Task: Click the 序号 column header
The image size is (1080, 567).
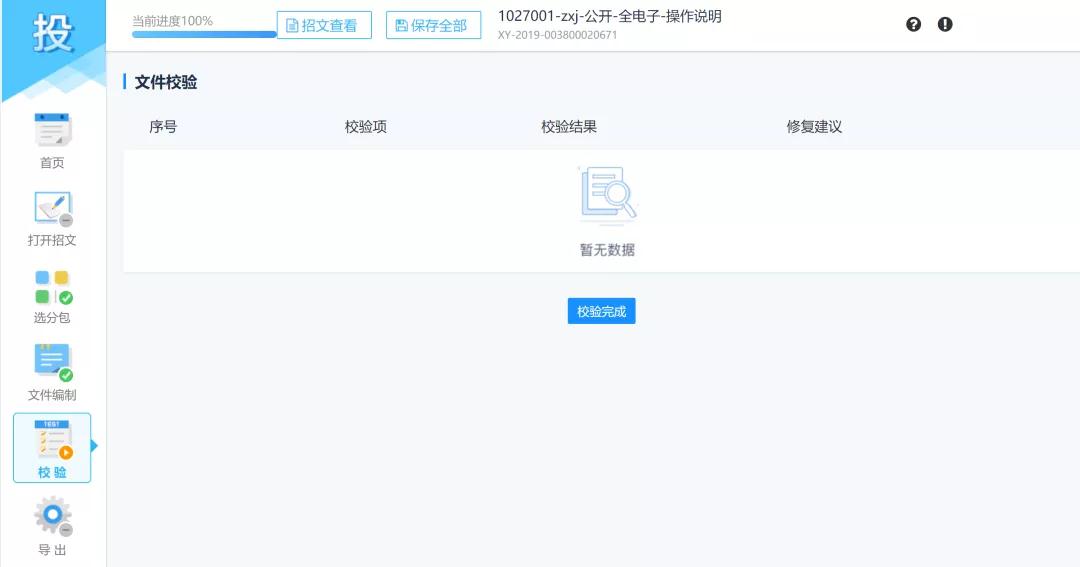Action: coord(163,127)
